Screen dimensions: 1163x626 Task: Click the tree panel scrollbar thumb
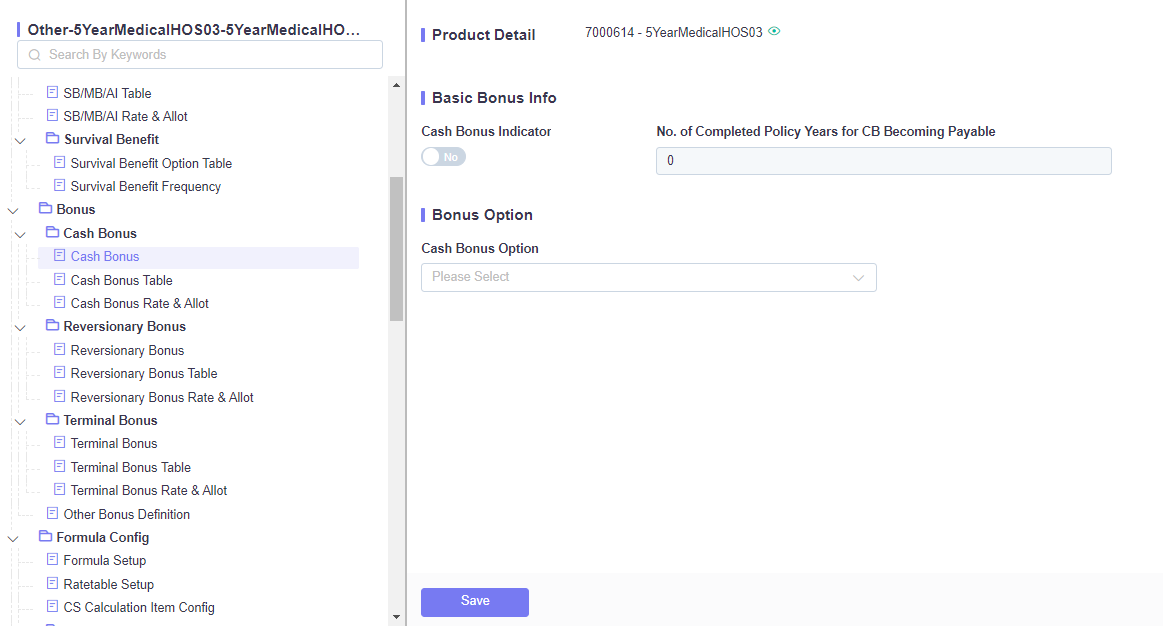(x=396, y=248)
